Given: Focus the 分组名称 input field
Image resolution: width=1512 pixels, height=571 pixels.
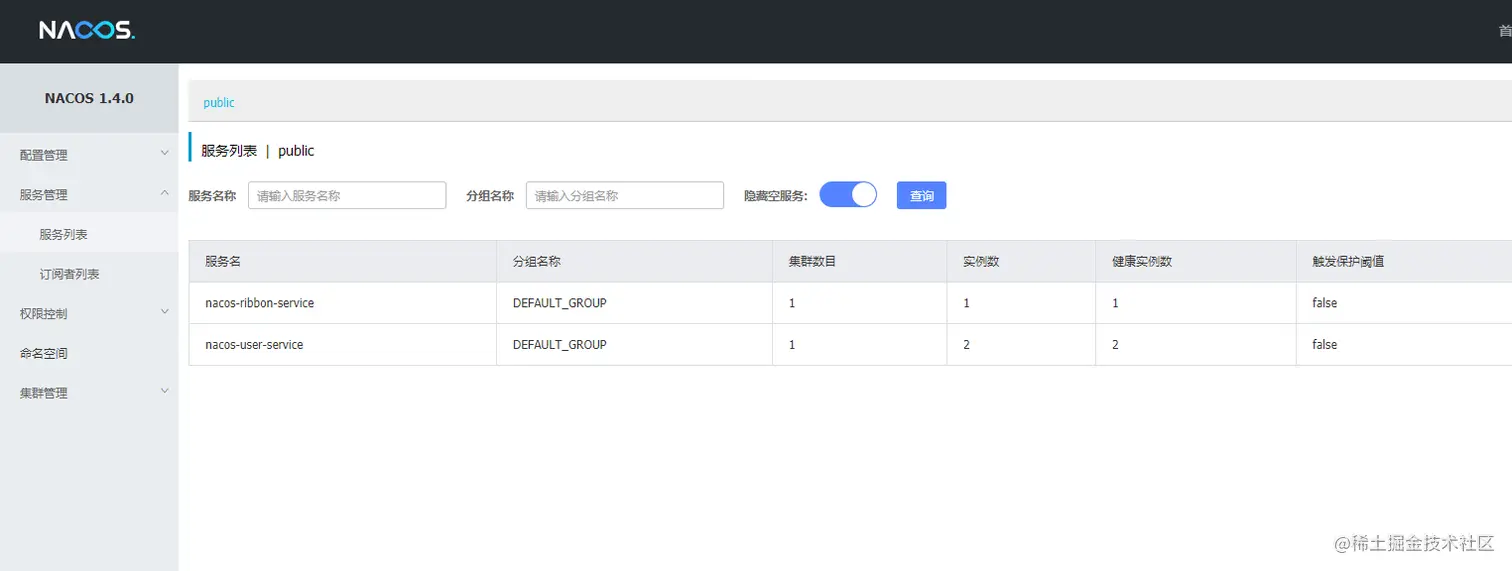Looking at the screenshot, I should [625, 196].
